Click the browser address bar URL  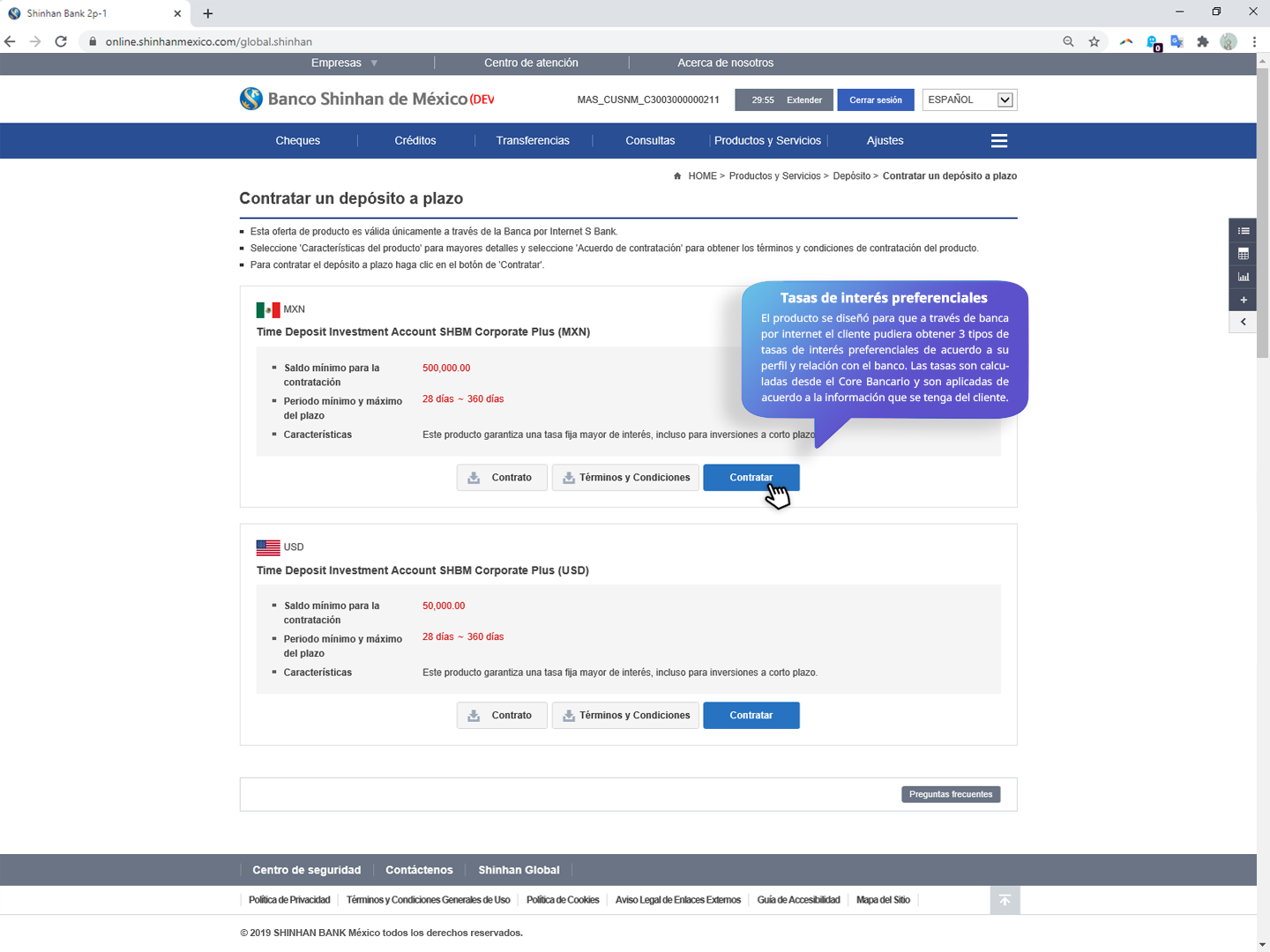(209, 41)
